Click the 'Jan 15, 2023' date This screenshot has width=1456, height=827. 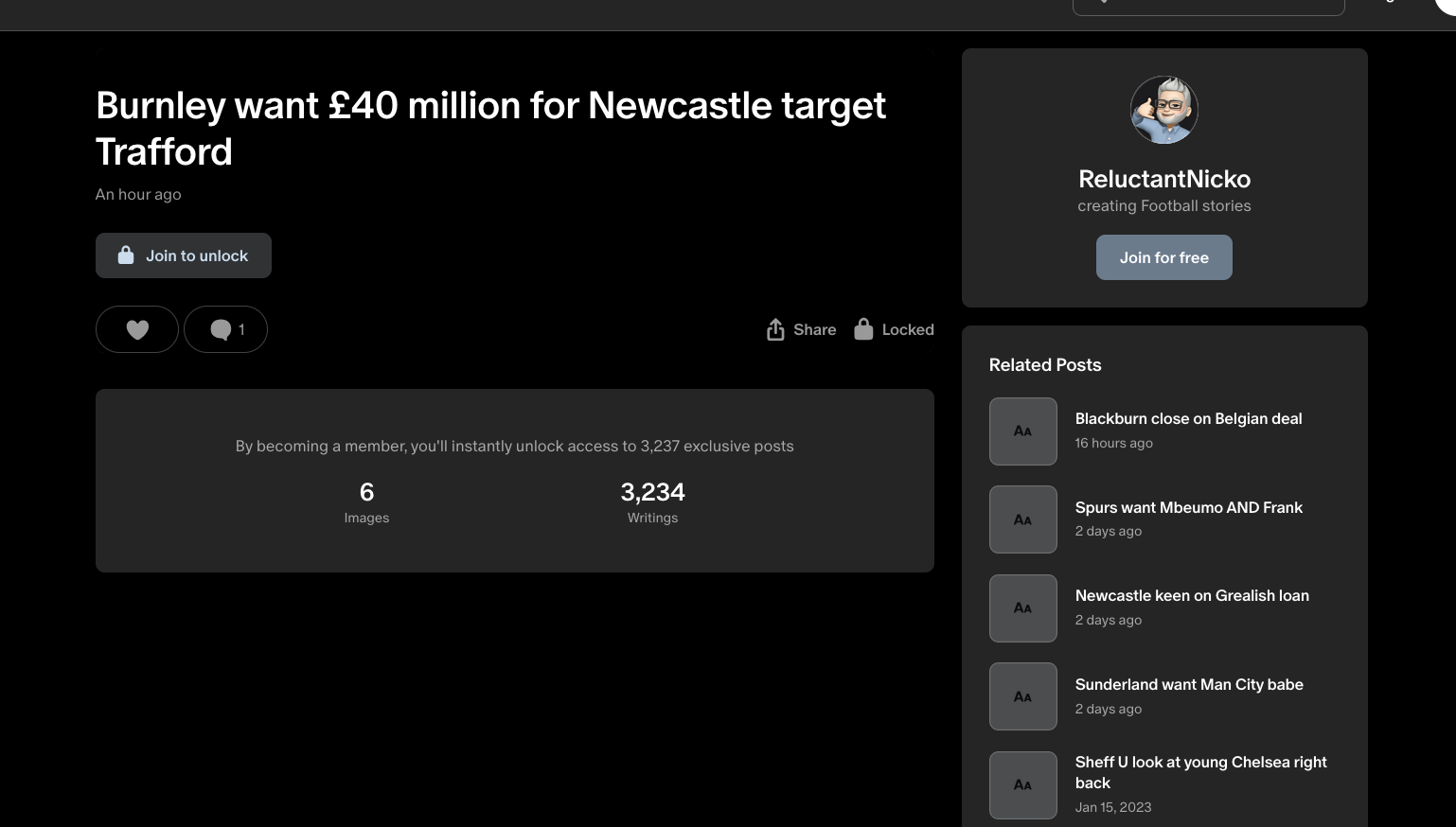(1113, 807)
